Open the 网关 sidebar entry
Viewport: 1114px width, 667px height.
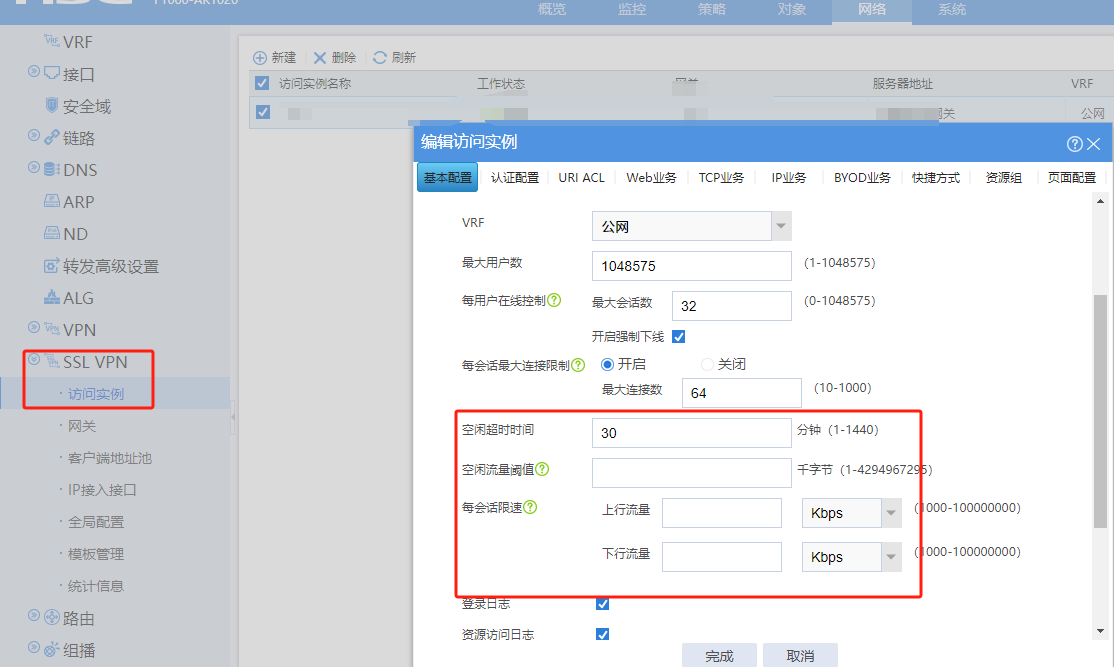click(82, 426)
